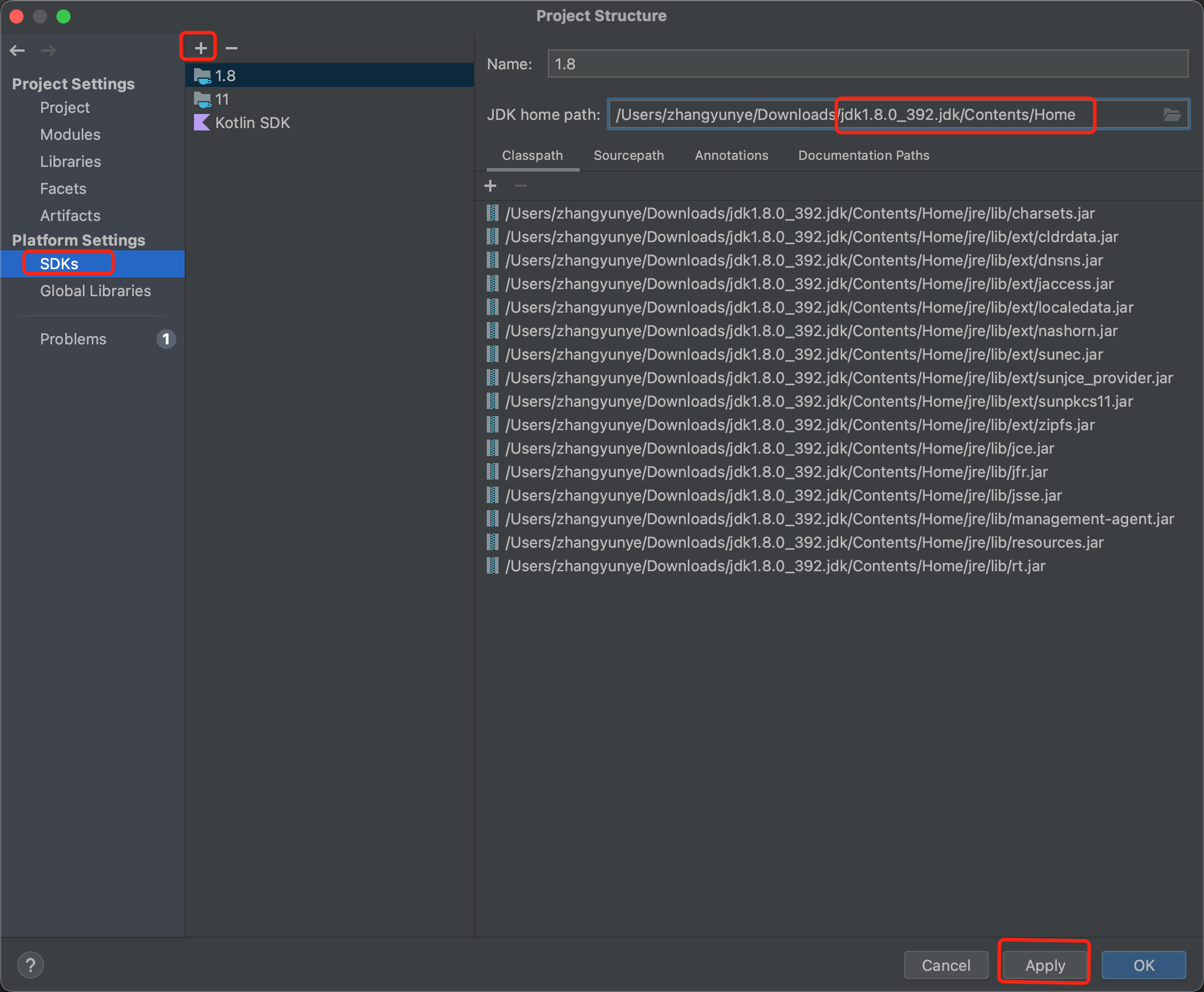The height and width of the screenshot is (992, 1204).
Task: Click the back navigation arrow
Action: 18,51
